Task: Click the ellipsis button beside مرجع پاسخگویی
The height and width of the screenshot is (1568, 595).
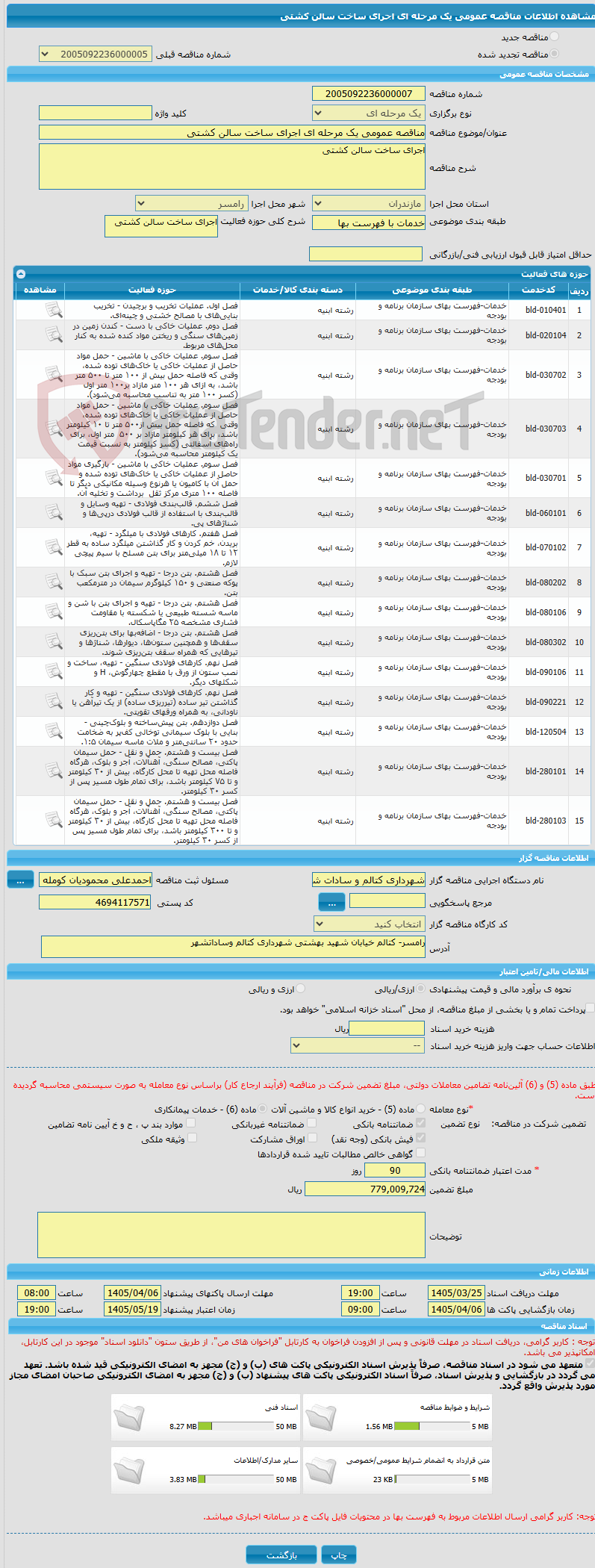Action: pyautogui.click(x=331, y=903)
